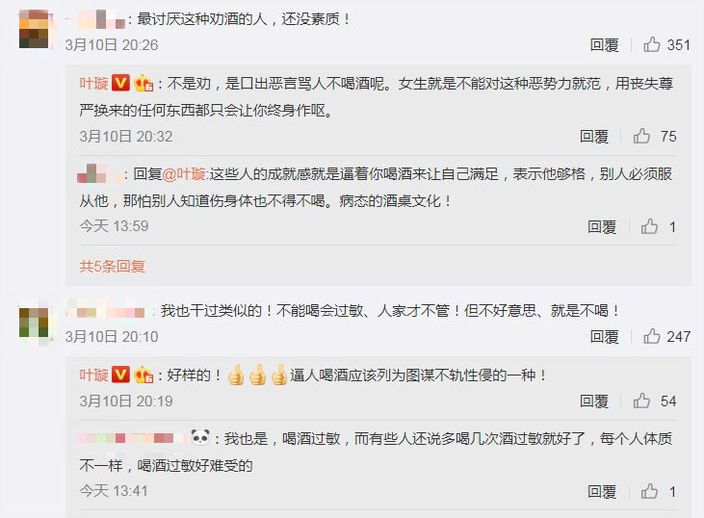The height and width of the screenshot is (518, 704).
Task: Open avatar of the 20:10 commenter
Action: pyautogui.click(x=35, y=321)
